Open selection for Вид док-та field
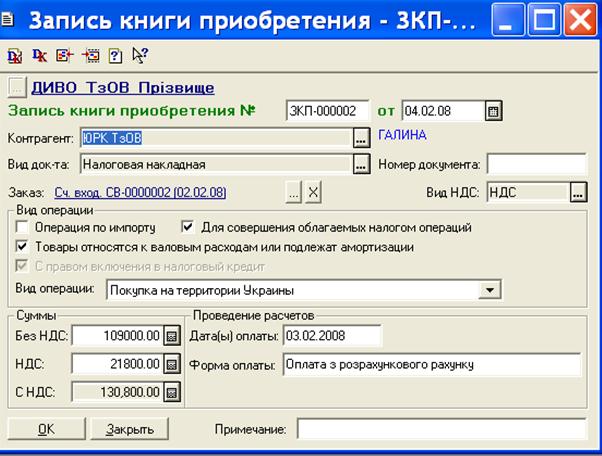The image size is (602, 456). [361, 165]
